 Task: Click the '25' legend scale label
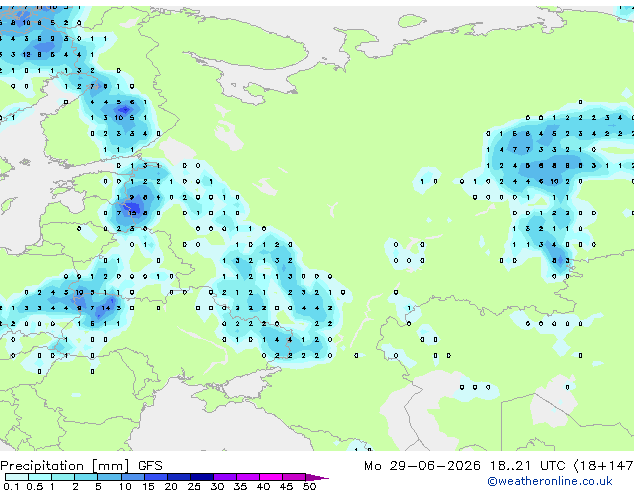(x=194, y=486)
